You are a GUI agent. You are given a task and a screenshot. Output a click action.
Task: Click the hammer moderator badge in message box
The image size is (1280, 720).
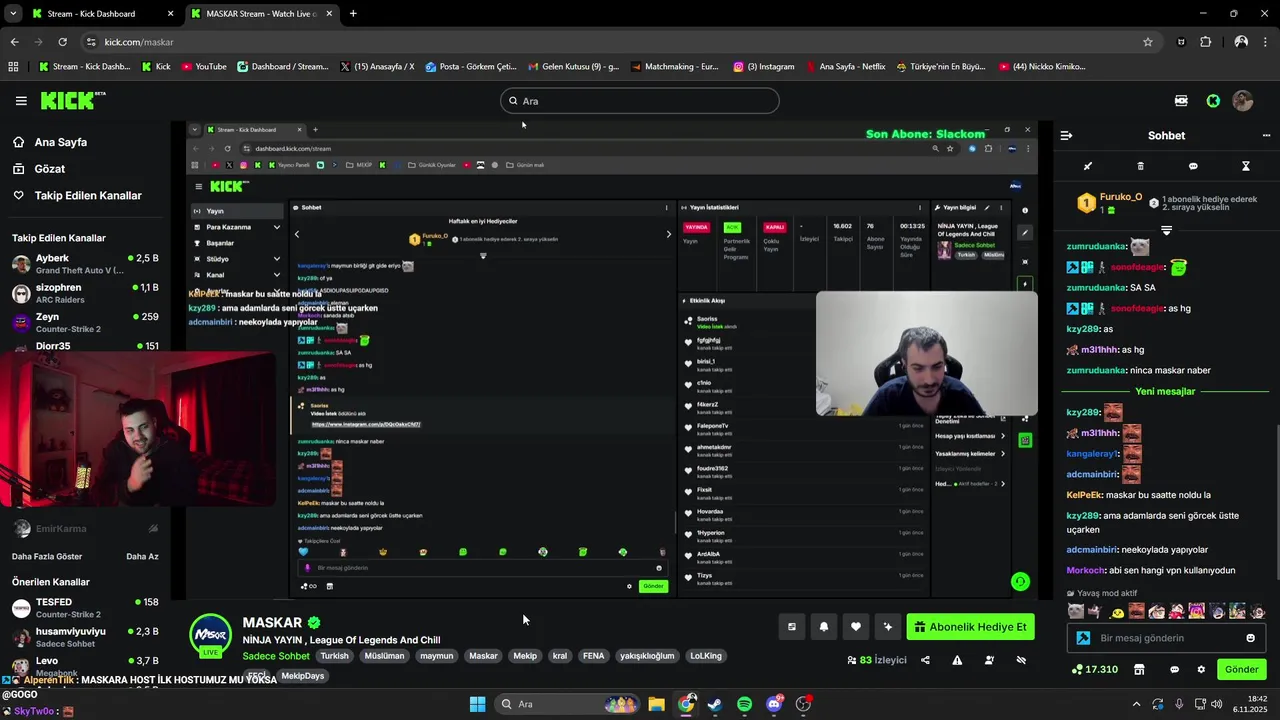1083,638
